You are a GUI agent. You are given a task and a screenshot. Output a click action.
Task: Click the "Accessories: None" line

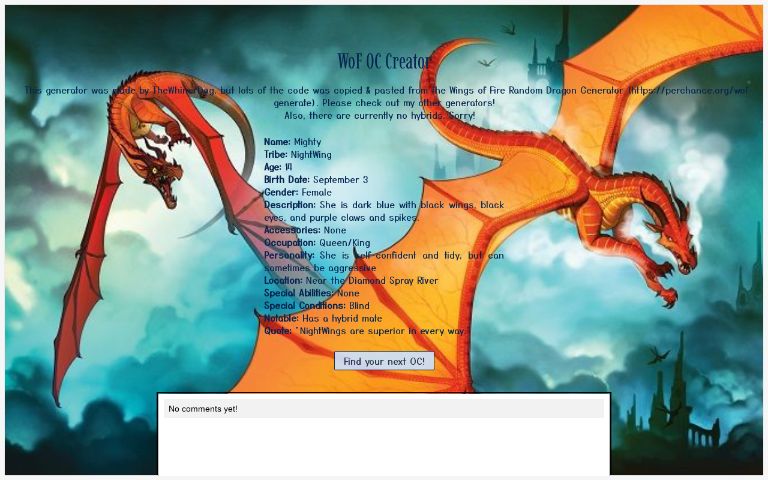pos(305,230)
